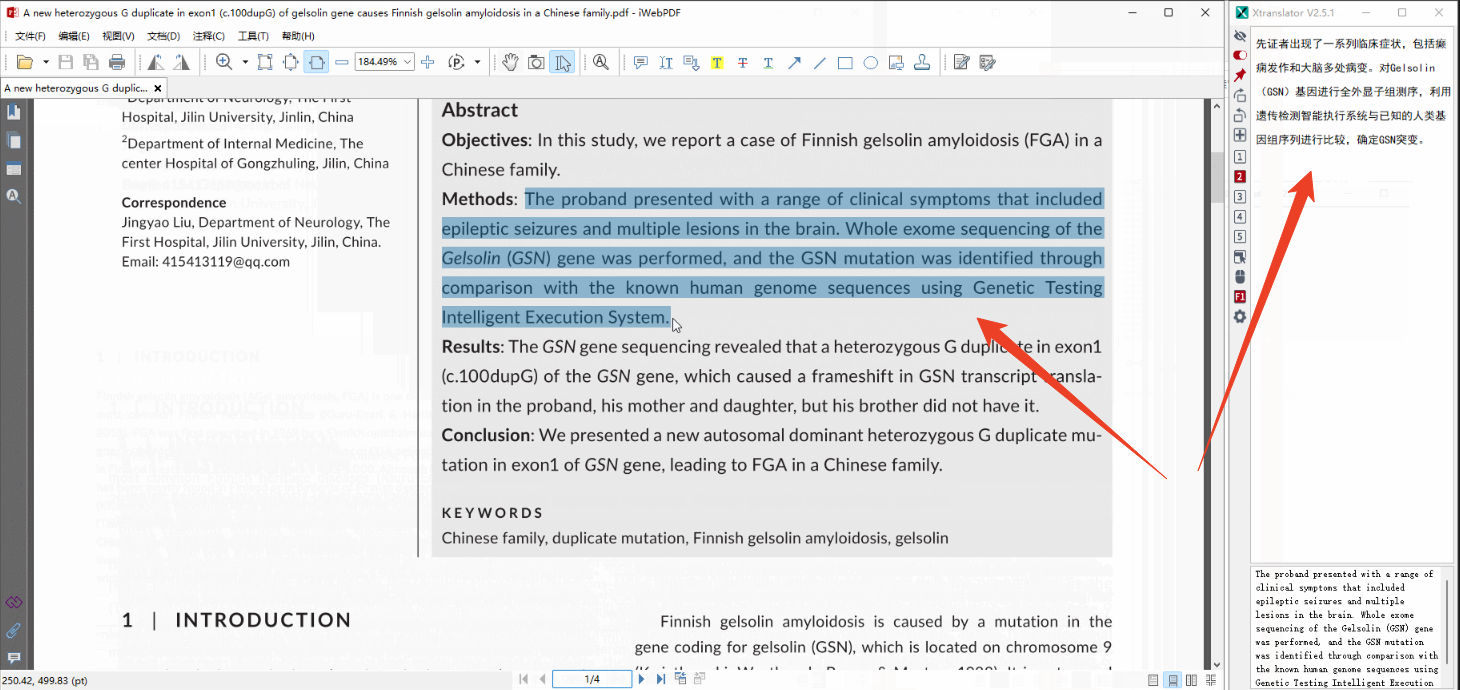Click the print icon in the toolbar
The height and width of the screenshot is (690, 1460).
pos(117,62)
